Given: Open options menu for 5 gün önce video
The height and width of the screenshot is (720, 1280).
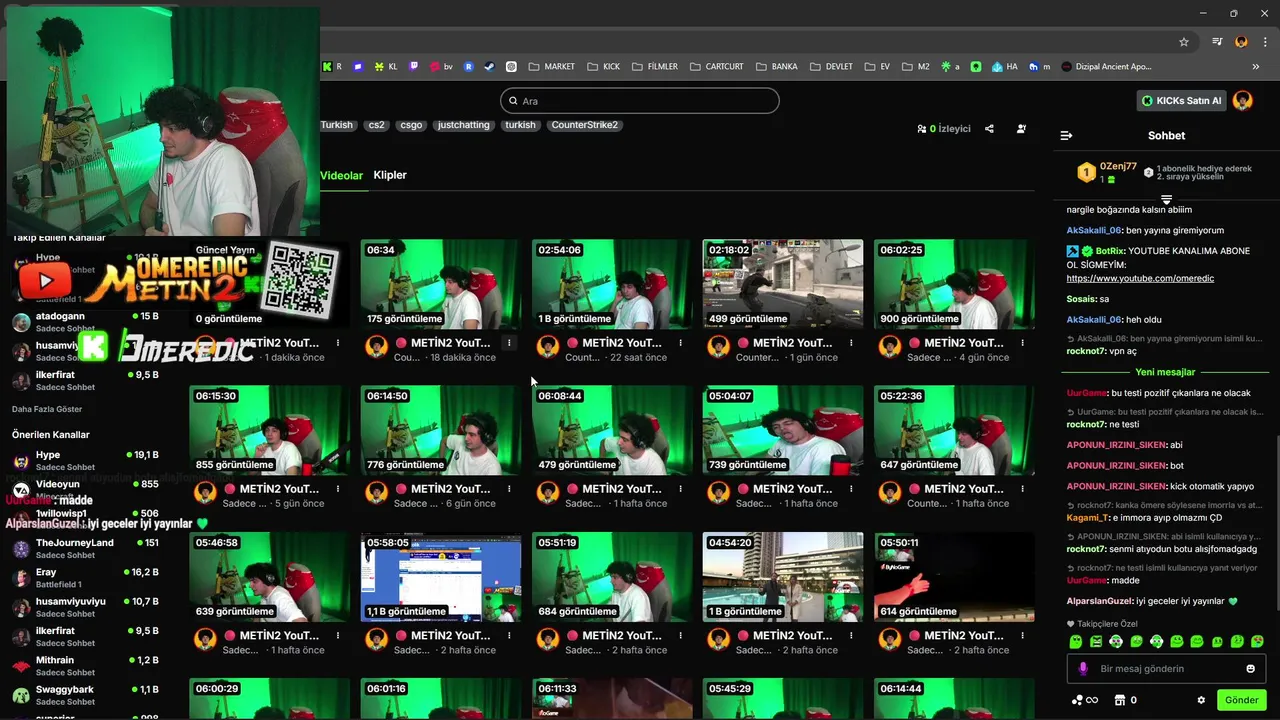Looking at the screenshot, I should click(338, 489).
